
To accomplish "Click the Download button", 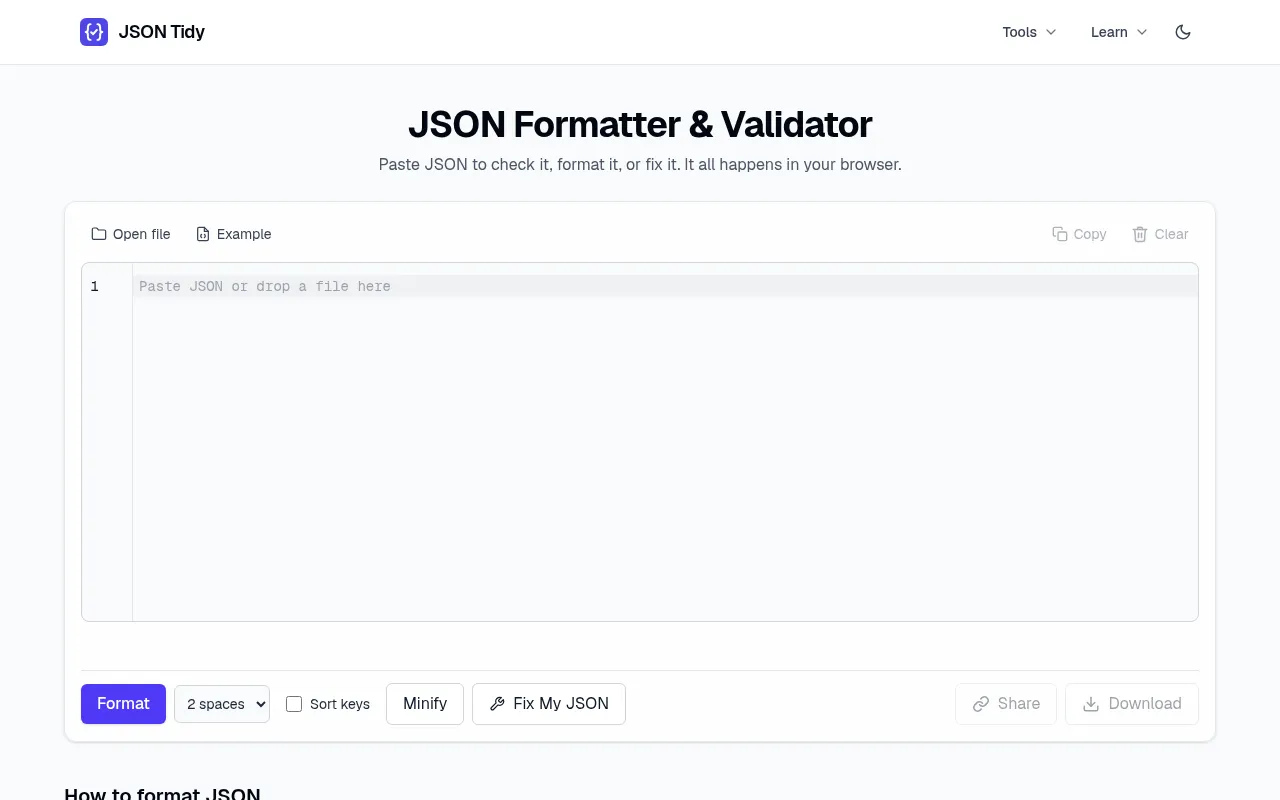I will (1132, 704).
